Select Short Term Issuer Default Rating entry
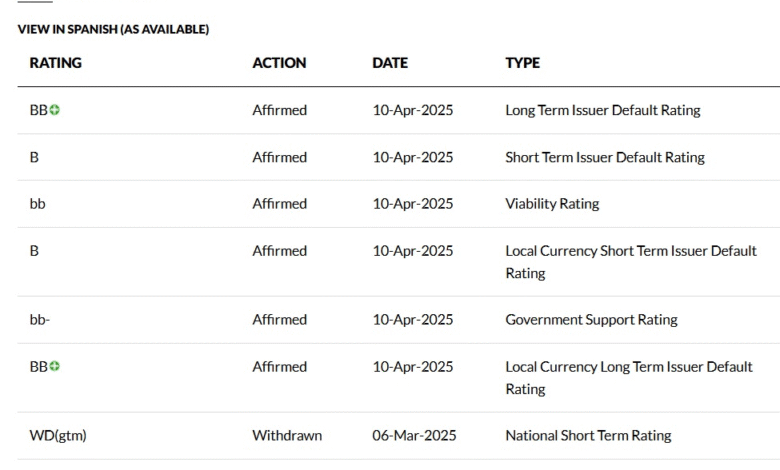The width and height of the screenshot is (780, 470). point(605,157)
